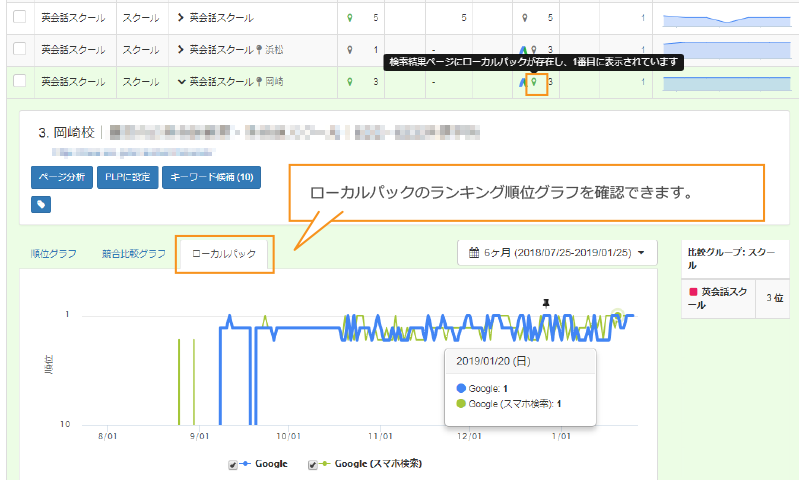Click the green highlighted data point on the chart
800x480 pixels.
coord(618,315)
